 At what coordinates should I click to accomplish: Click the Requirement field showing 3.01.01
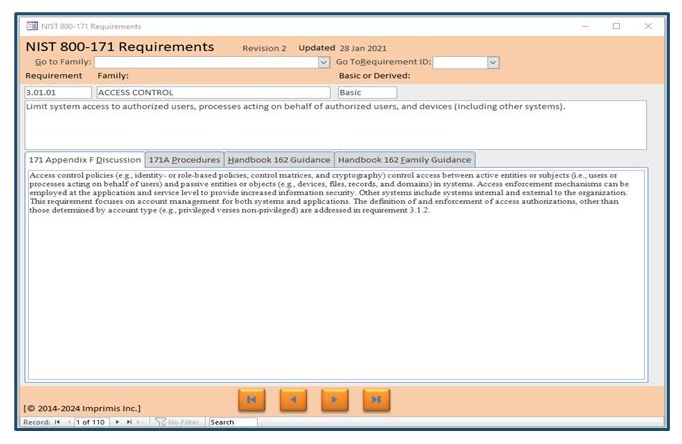(58, 92)
